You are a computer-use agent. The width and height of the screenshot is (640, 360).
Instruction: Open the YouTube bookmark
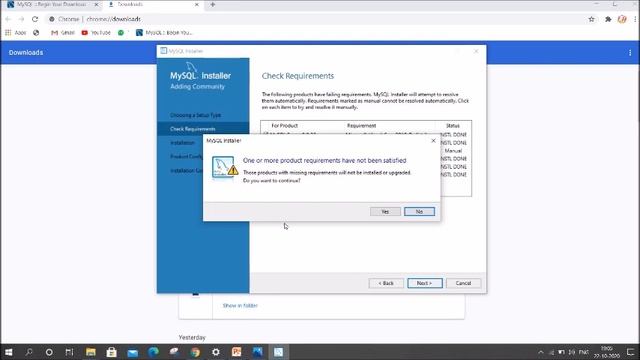[96, 33]
